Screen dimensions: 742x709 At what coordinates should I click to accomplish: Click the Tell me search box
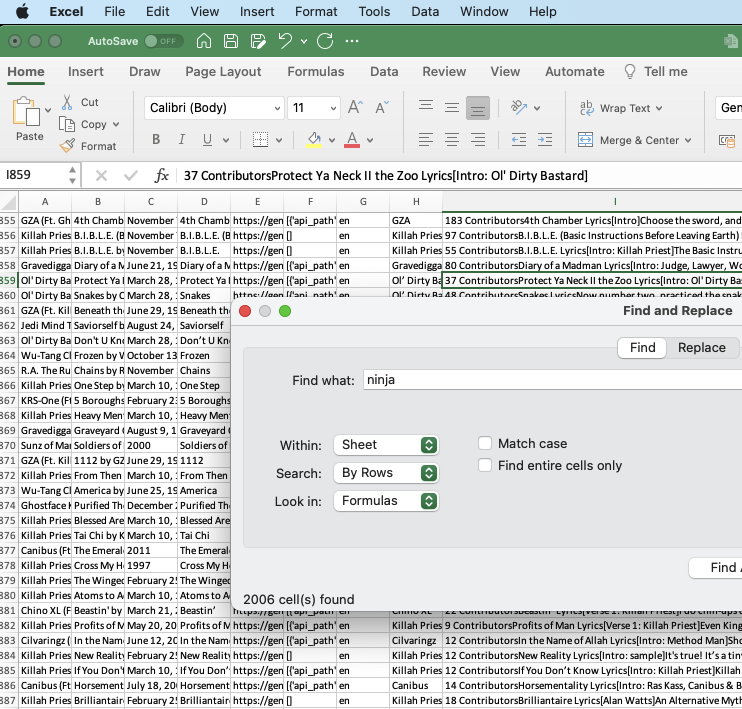[656, 71]
